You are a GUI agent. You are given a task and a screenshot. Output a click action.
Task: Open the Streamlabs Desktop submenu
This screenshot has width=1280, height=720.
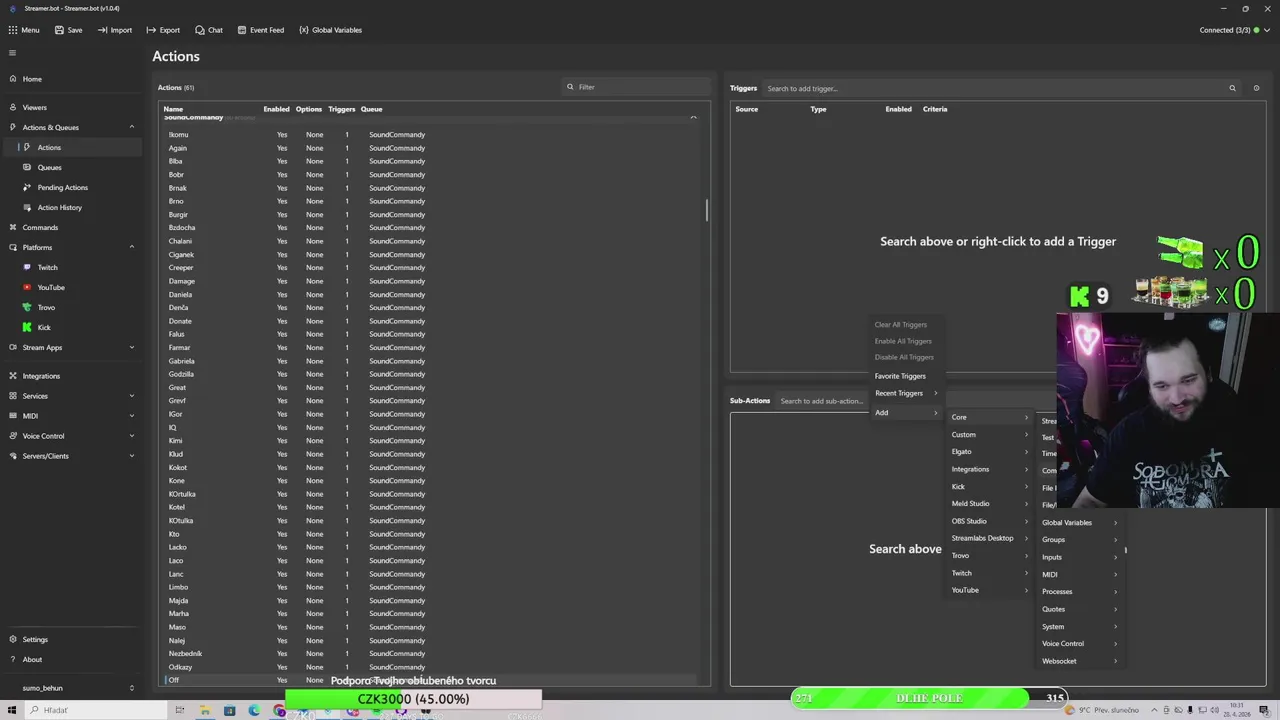pos(989,538)
